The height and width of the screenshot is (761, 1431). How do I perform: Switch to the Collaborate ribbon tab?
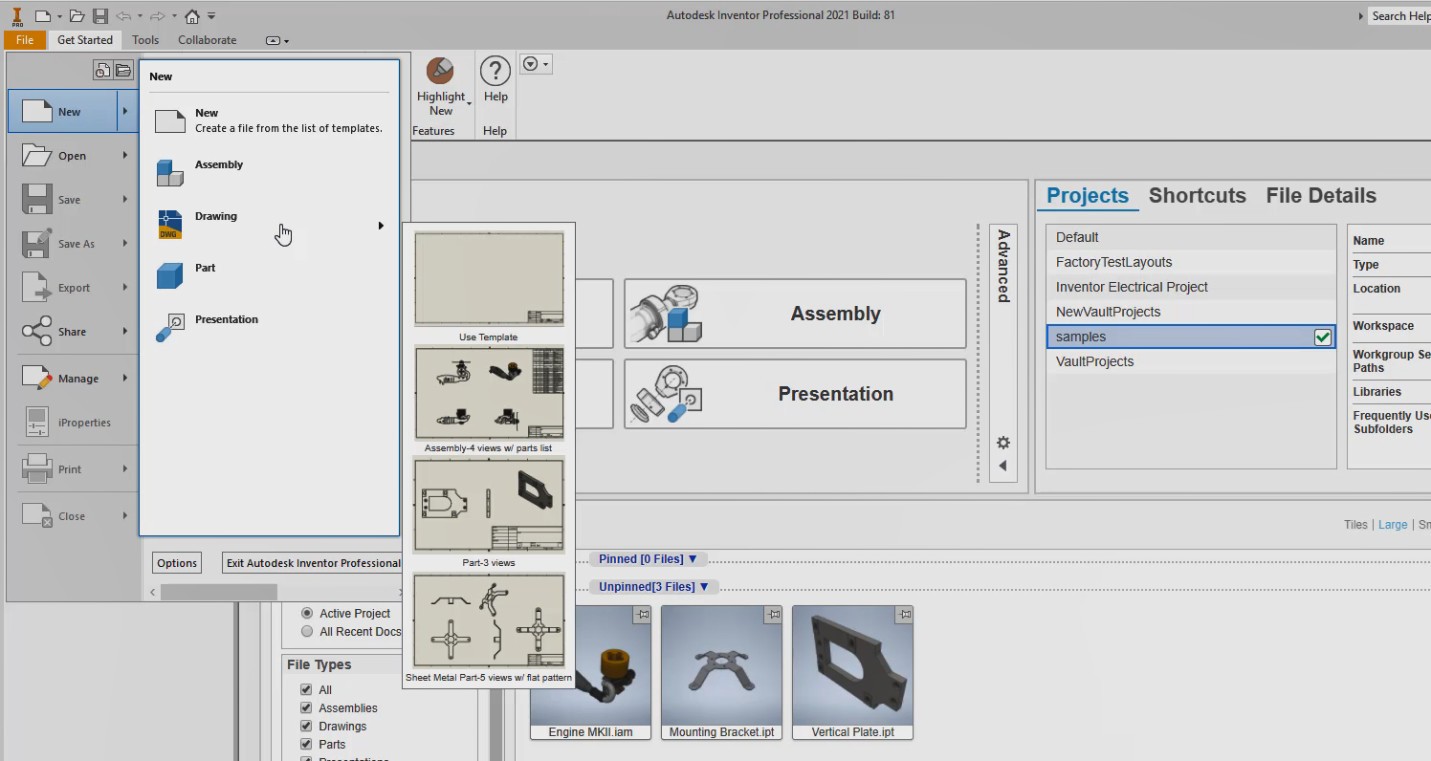[207, 40]
